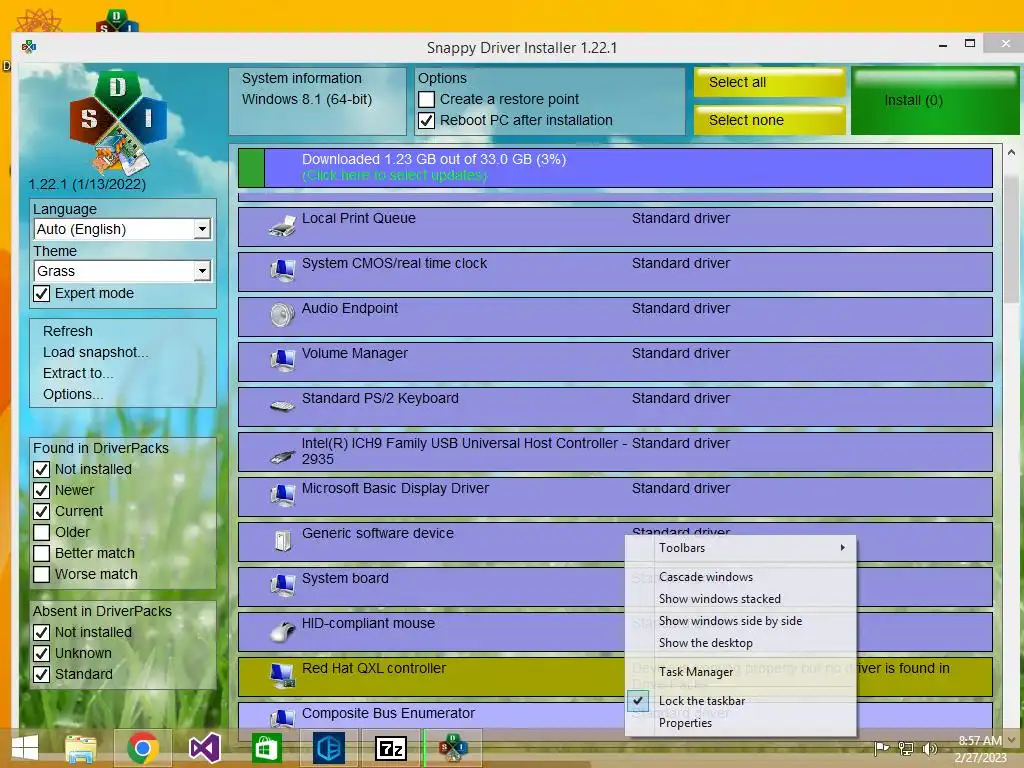Click Extract to... in the sidebar
Image resolution: width=1024 pixels, height=768 pixels.
click(x=78, y=373)
